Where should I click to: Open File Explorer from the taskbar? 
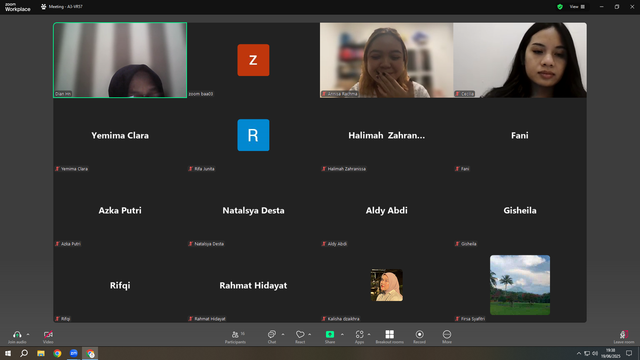(41, 353)
